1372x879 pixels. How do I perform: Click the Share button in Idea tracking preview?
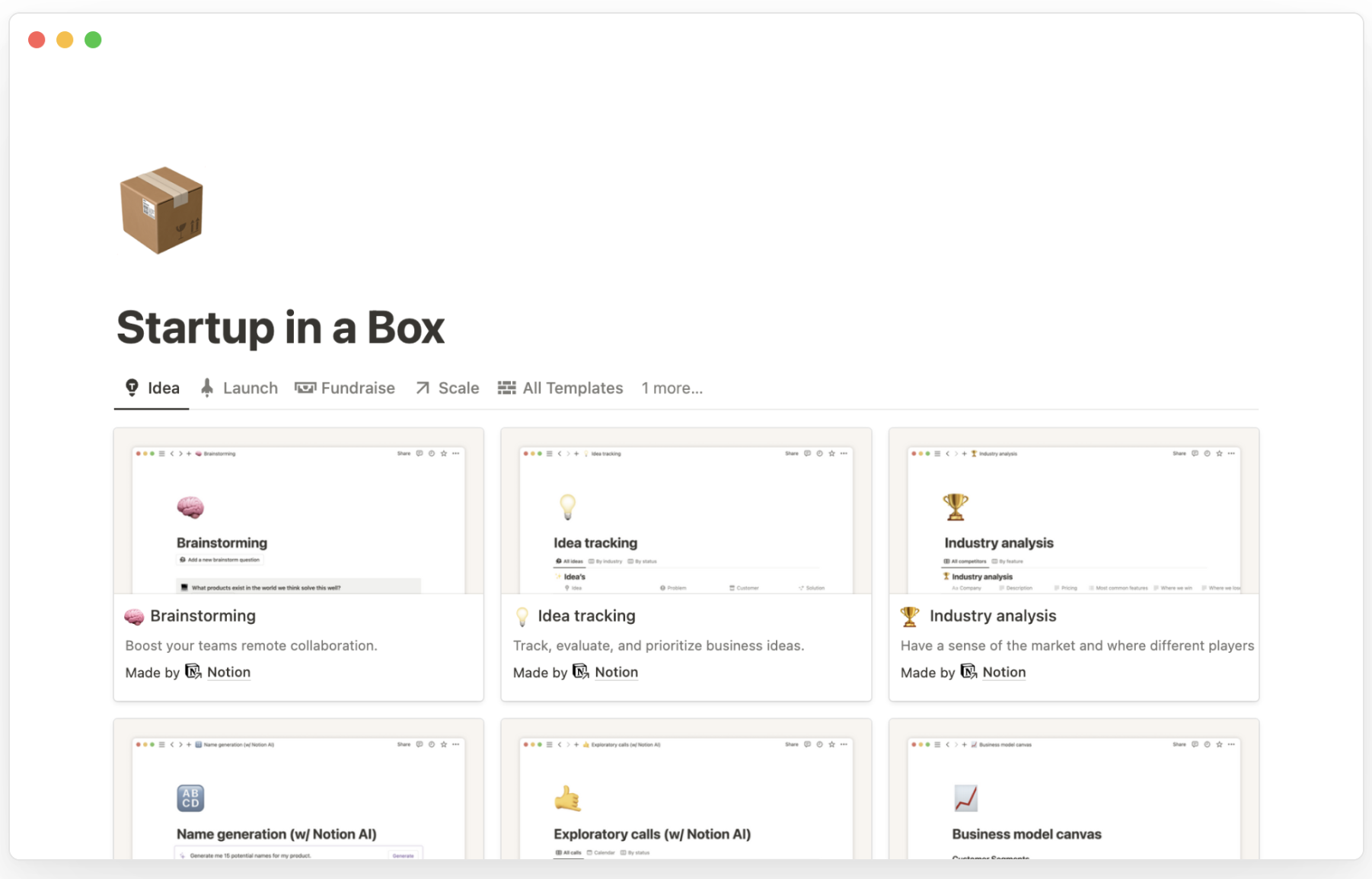click(x=792, y=454)
